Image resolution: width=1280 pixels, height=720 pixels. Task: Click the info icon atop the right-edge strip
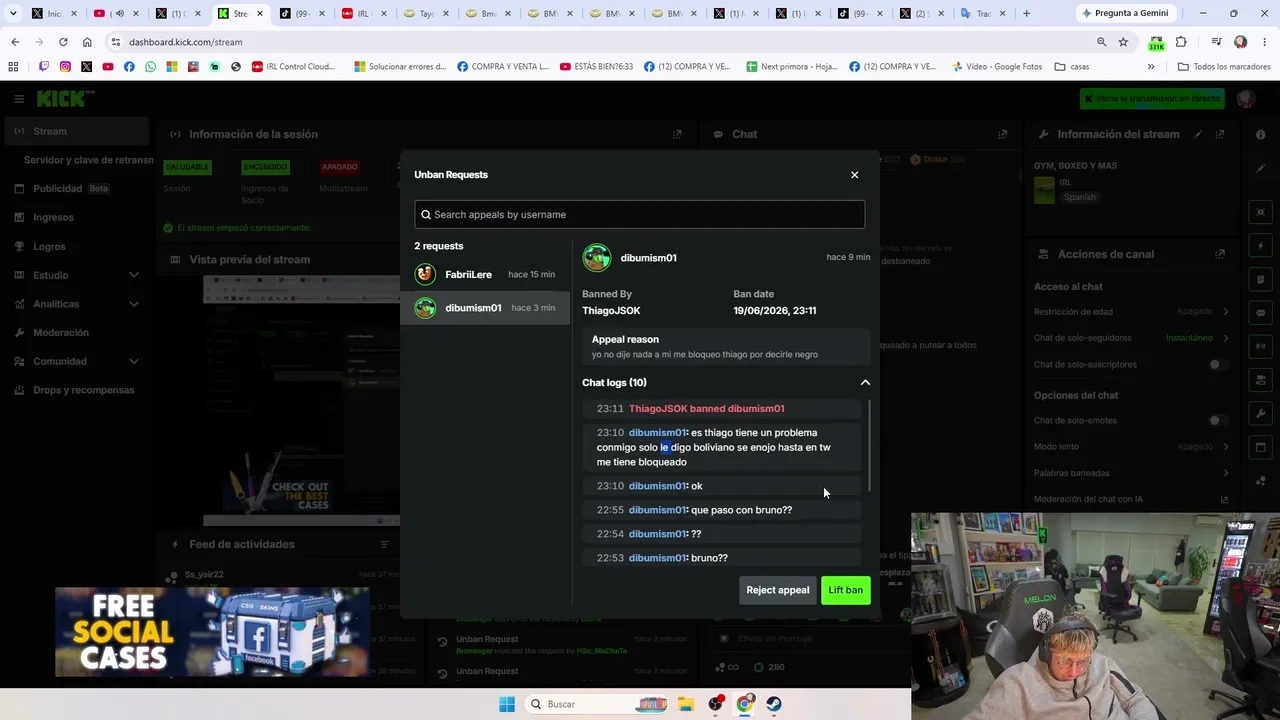pos(1260,134)
